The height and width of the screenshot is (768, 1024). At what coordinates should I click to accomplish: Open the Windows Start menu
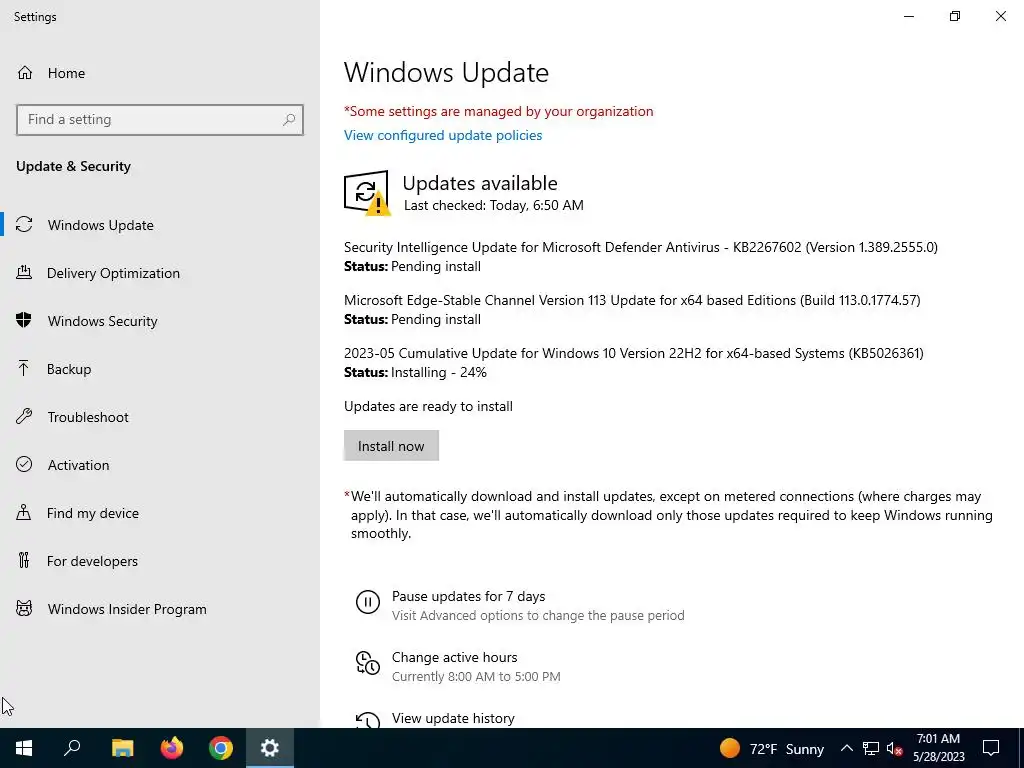click(24, 748)
